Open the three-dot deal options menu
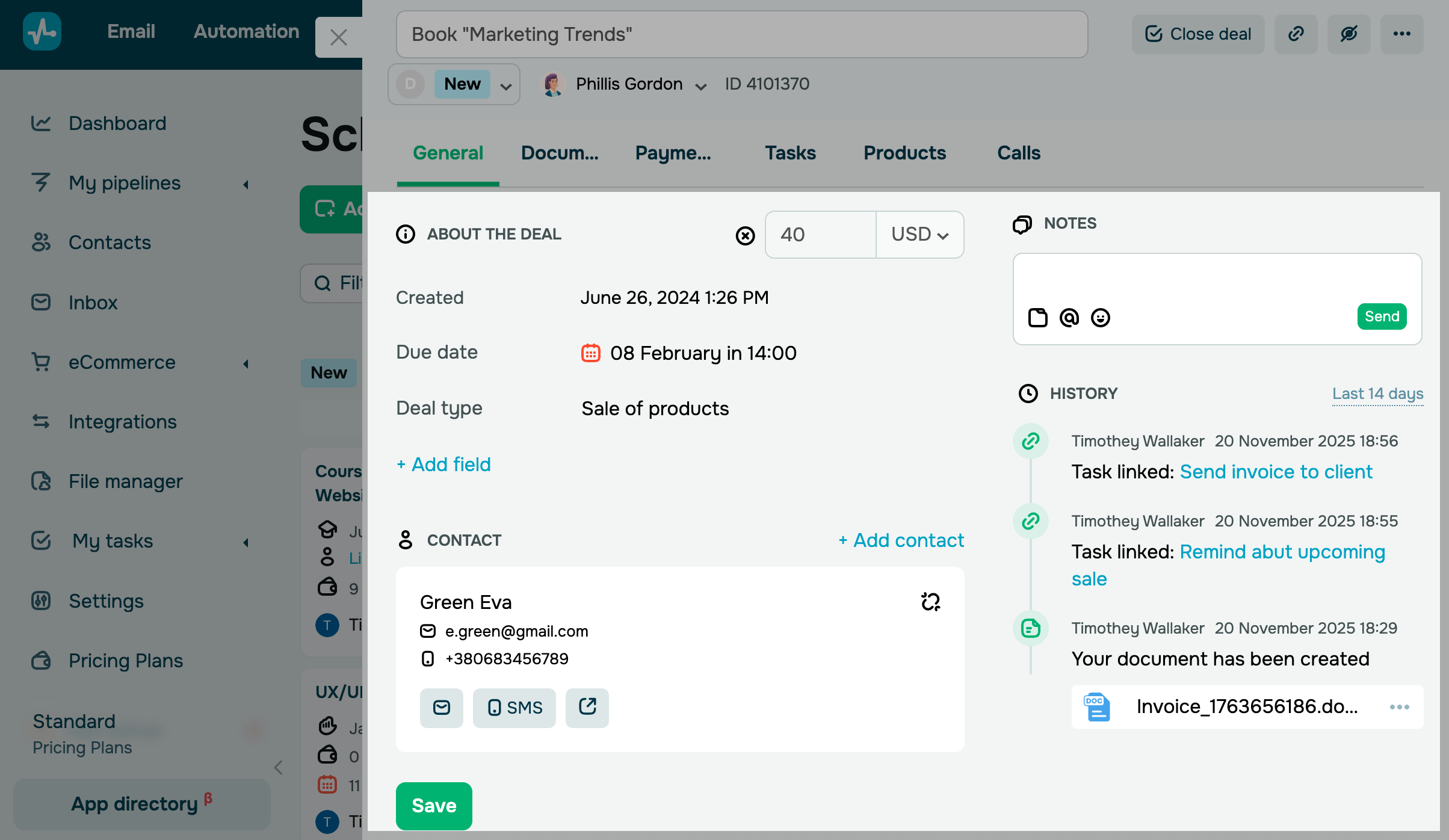Screen dimensions: 1449x840 (1401, 34)
